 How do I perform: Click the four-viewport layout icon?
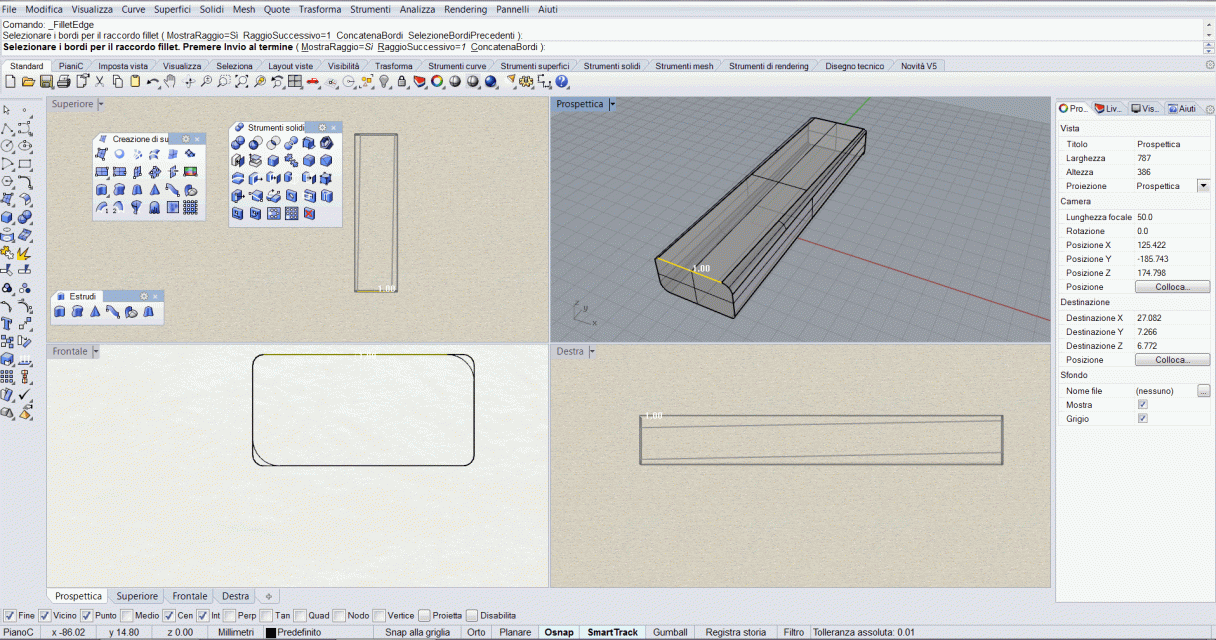[x=295, y=82]
